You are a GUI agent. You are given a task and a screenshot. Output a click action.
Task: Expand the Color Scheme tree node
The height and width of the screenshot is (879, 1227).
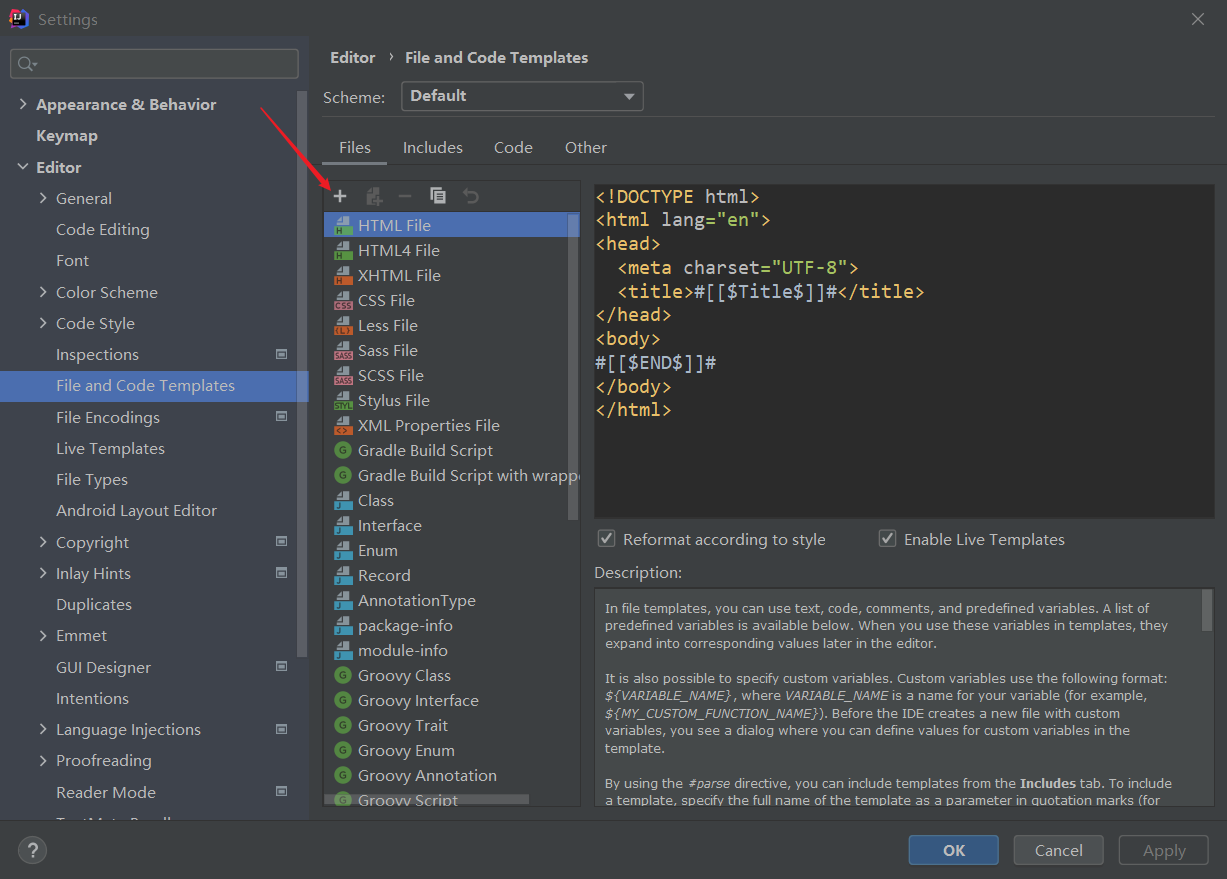tap(43, 292)
